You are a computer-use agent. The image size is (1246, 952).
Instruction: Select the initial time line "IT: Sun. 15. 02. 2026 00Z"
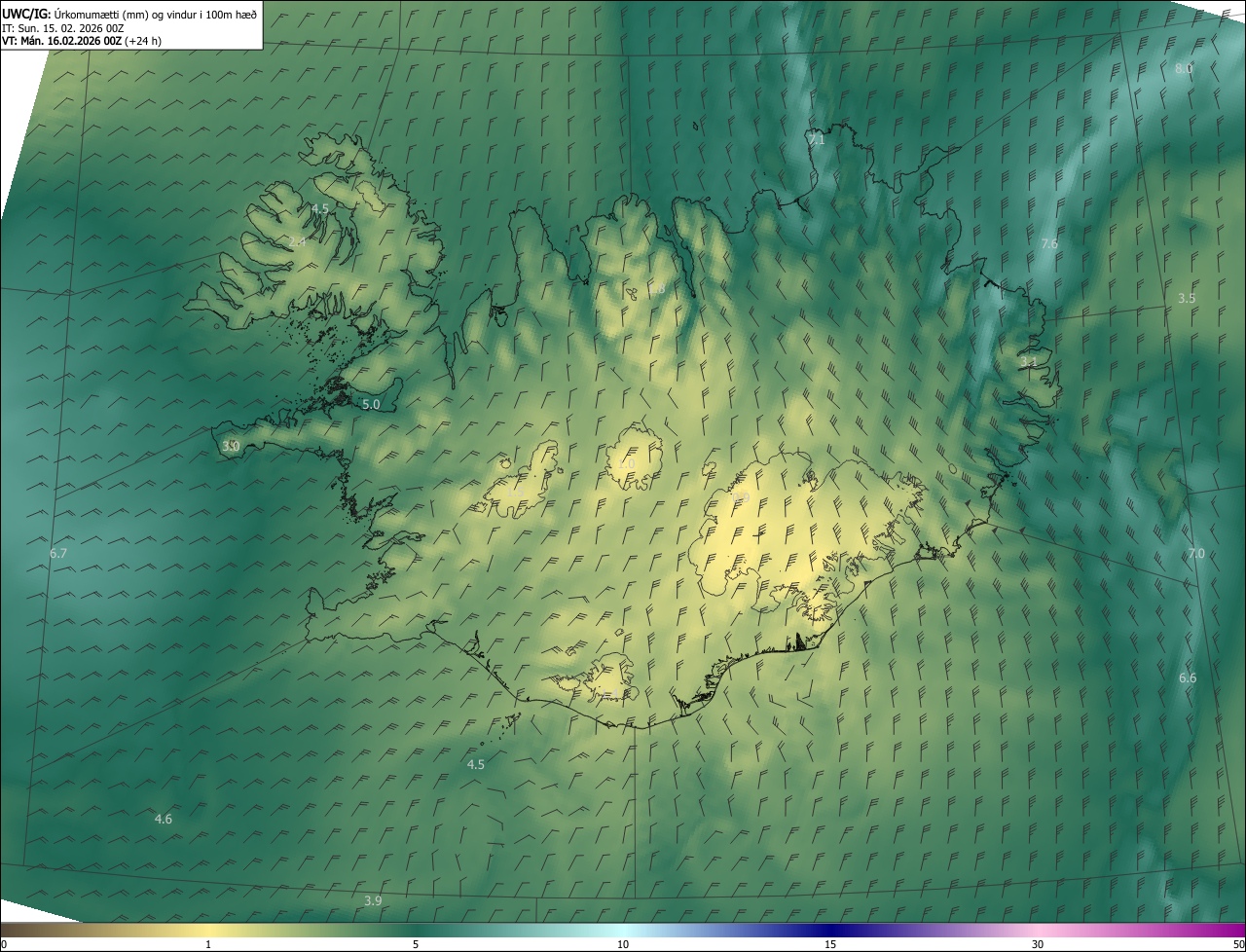coord(62,28)
